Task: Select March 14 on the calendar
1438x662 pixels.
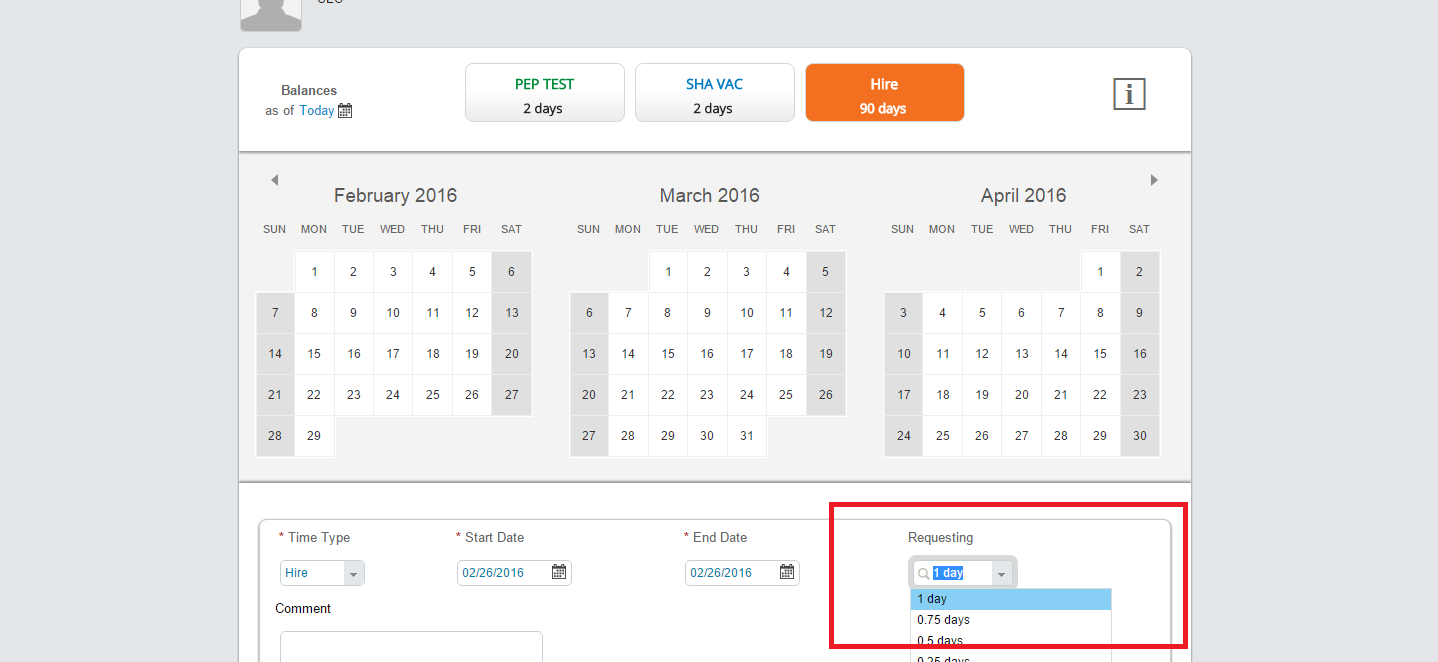Action: tap(628, 354)
